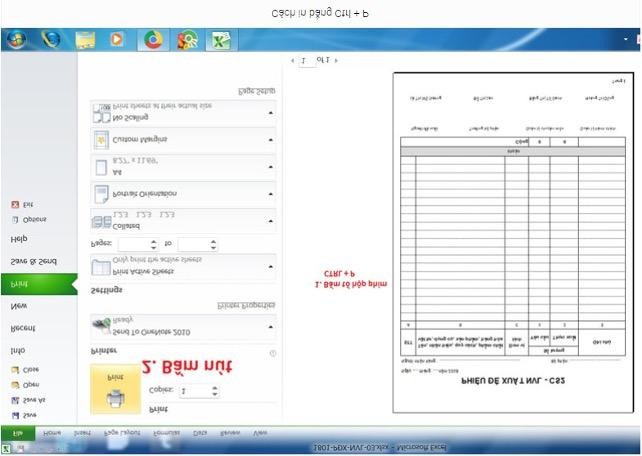Image resolution: width=642 pixels, height=456 pixels.
Task: Click the taskbar icon between Chrome and Excel
Action: click(x=187, y=40)
